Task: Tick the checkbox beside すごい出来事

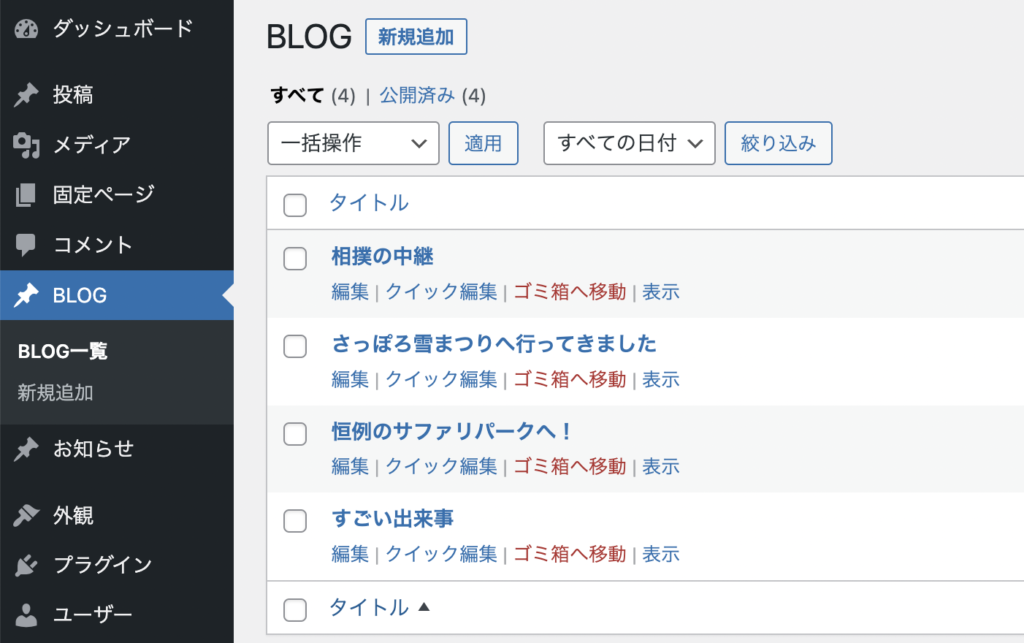Action: tap(295, 521)
